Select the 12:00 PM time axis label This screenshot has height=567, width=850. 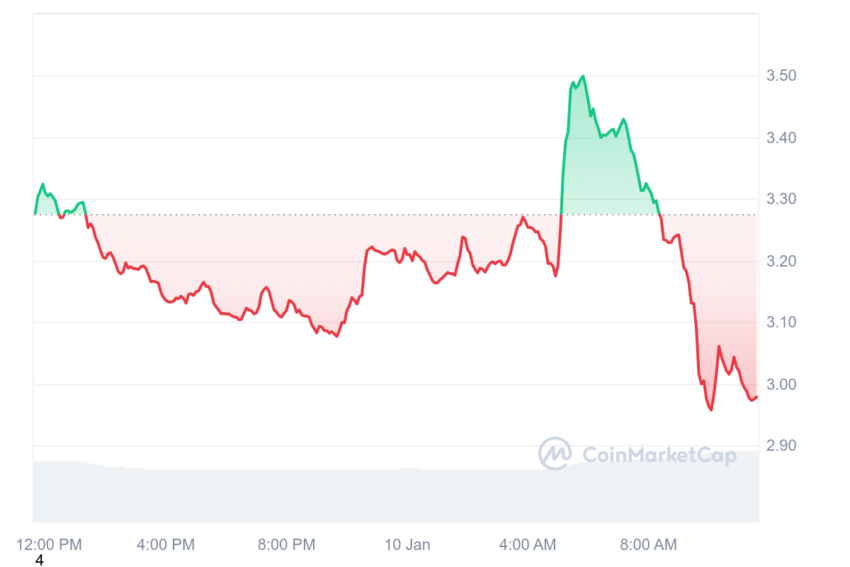[x=49, y=544]
